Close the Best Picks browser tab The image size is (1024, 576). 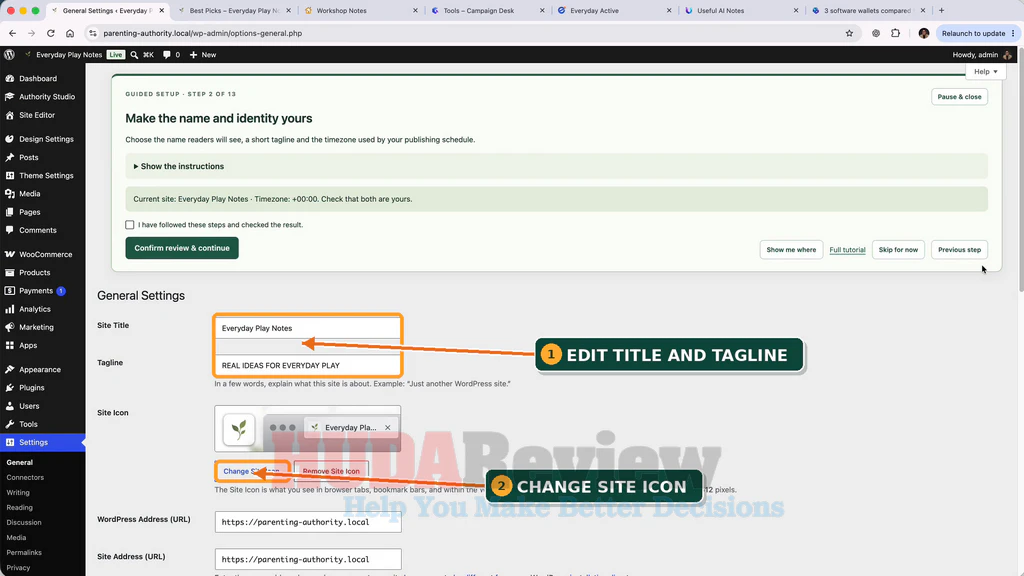(x=289, y=10)
